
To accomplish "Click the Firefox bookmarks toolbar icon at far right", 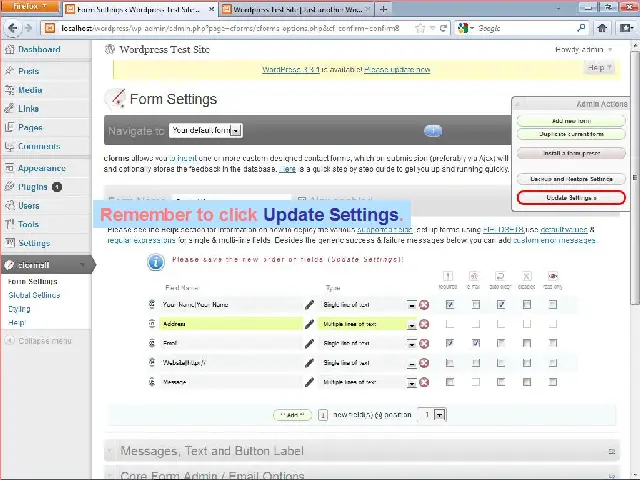I will [626, 28].
